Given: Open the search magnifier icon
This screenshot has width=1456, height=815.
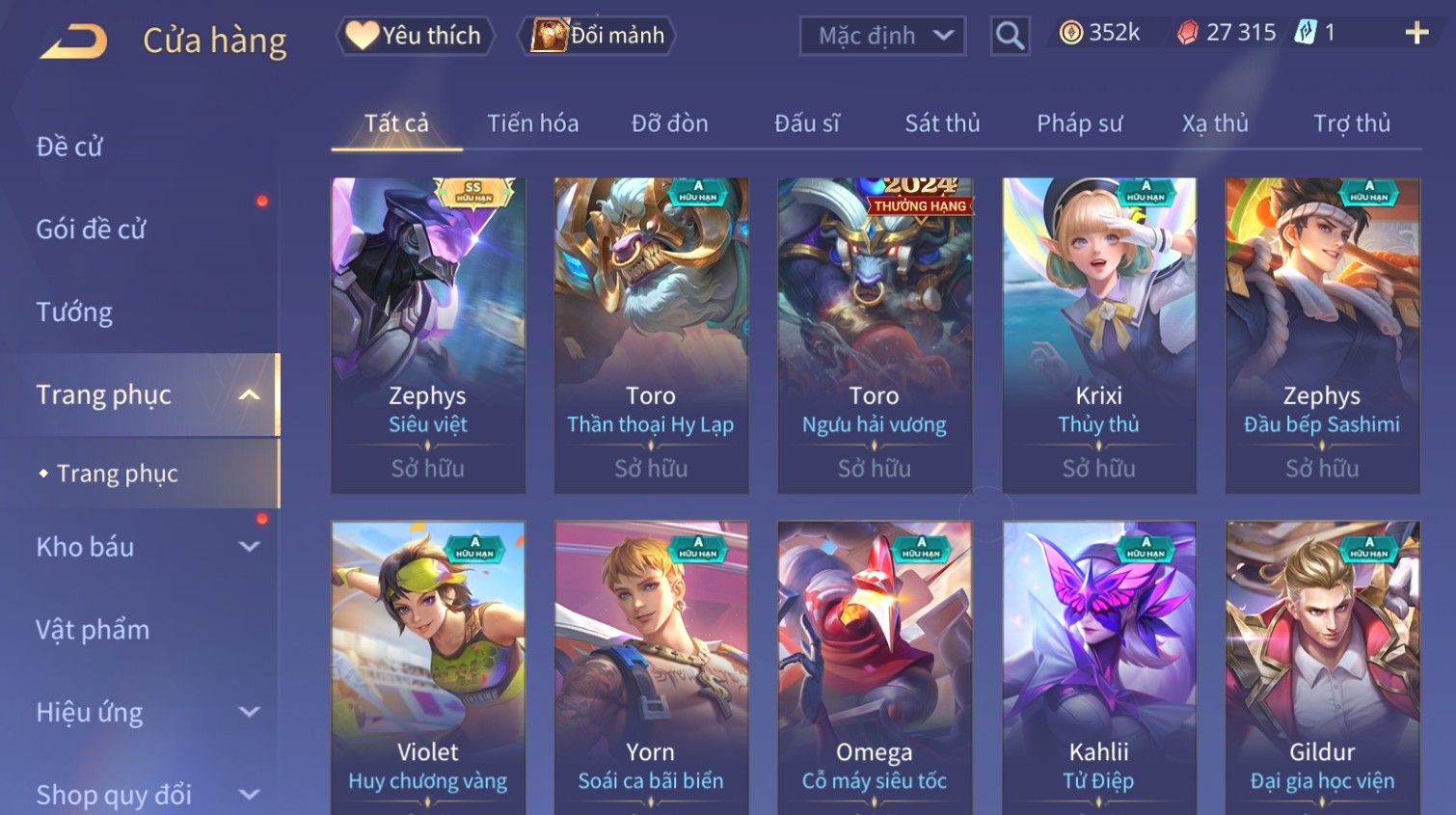Looking at the screenshot, I should tap(1010, 36).
